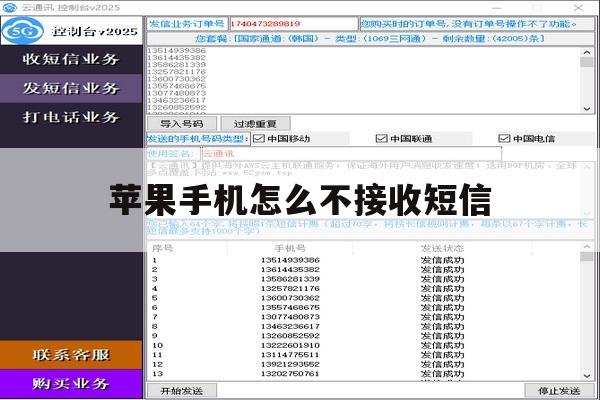Click the 发送状态 column header
This screenshot has height=400, width=600.
tap(442, 248)
